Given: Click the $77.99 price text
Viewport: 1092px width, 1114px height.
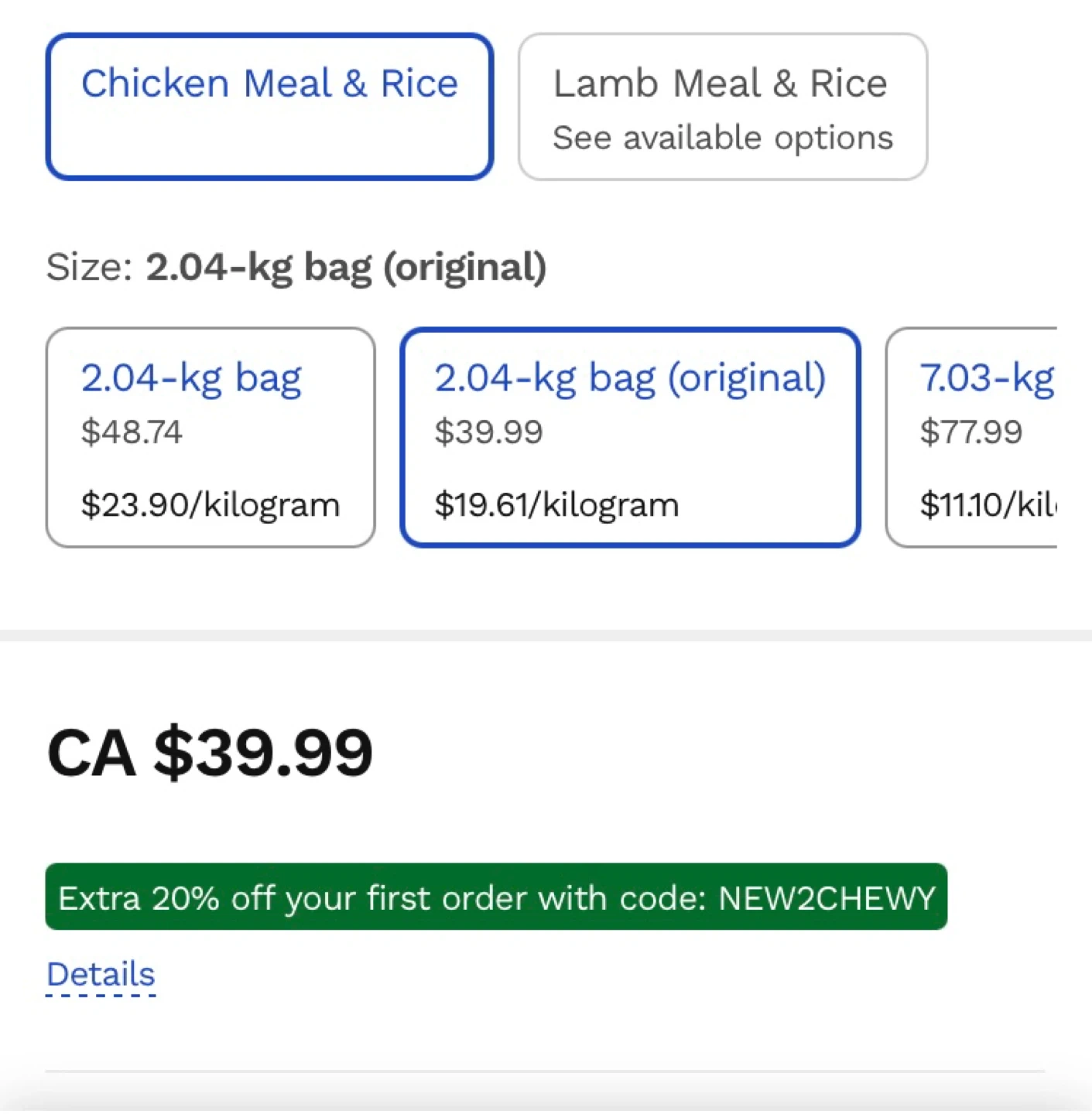Looking at the screenshot, I should pyautogui.click(x=970, y=432).
